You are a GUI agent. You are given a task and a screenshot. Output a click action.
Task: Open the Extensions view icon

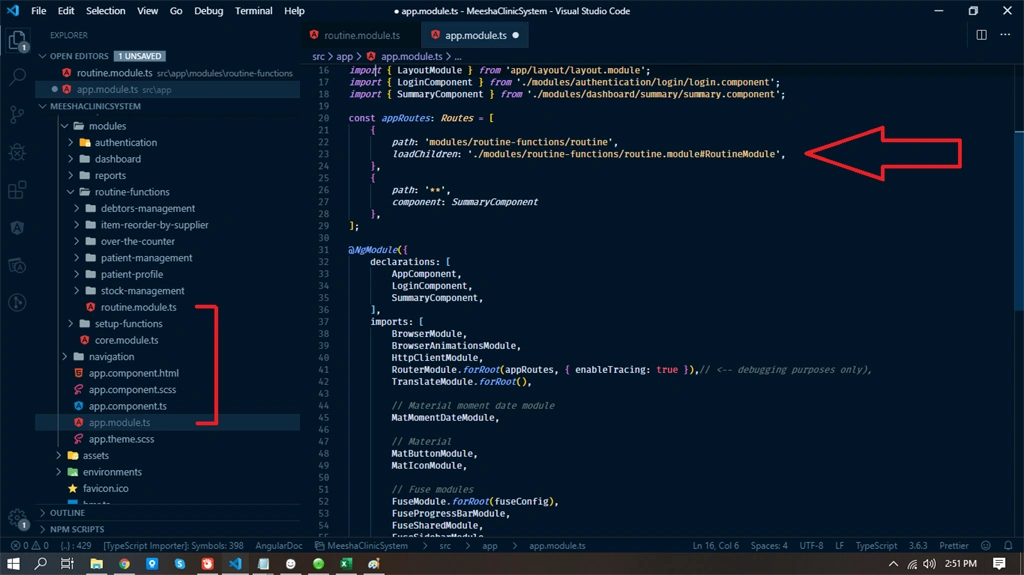[18, 190]
